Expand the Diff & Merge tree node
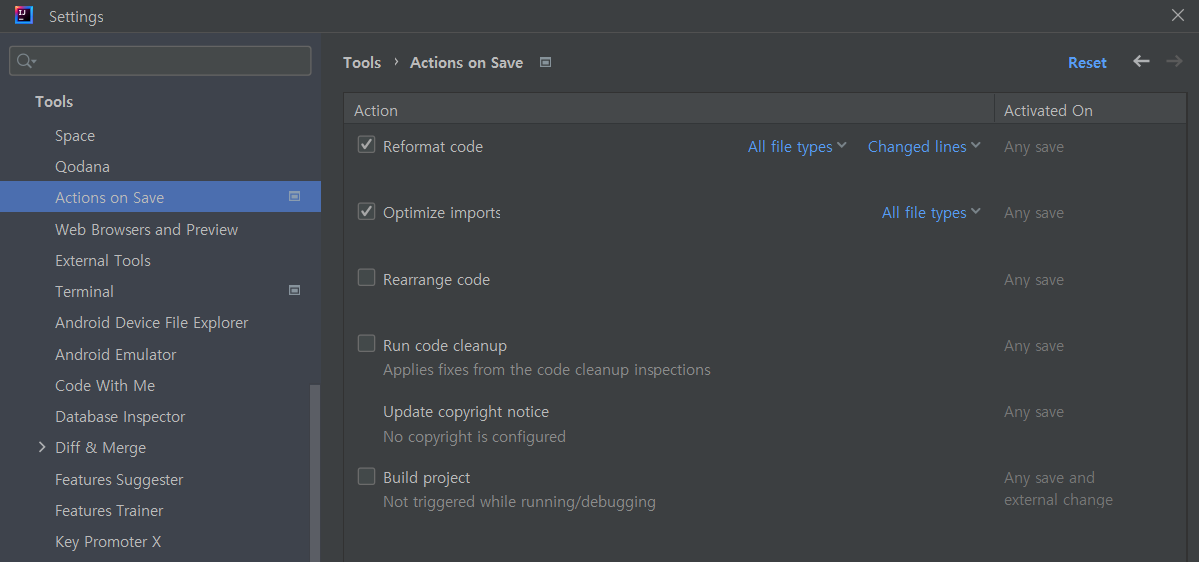Screen dimensions: 1199x562 click(42, 447)
